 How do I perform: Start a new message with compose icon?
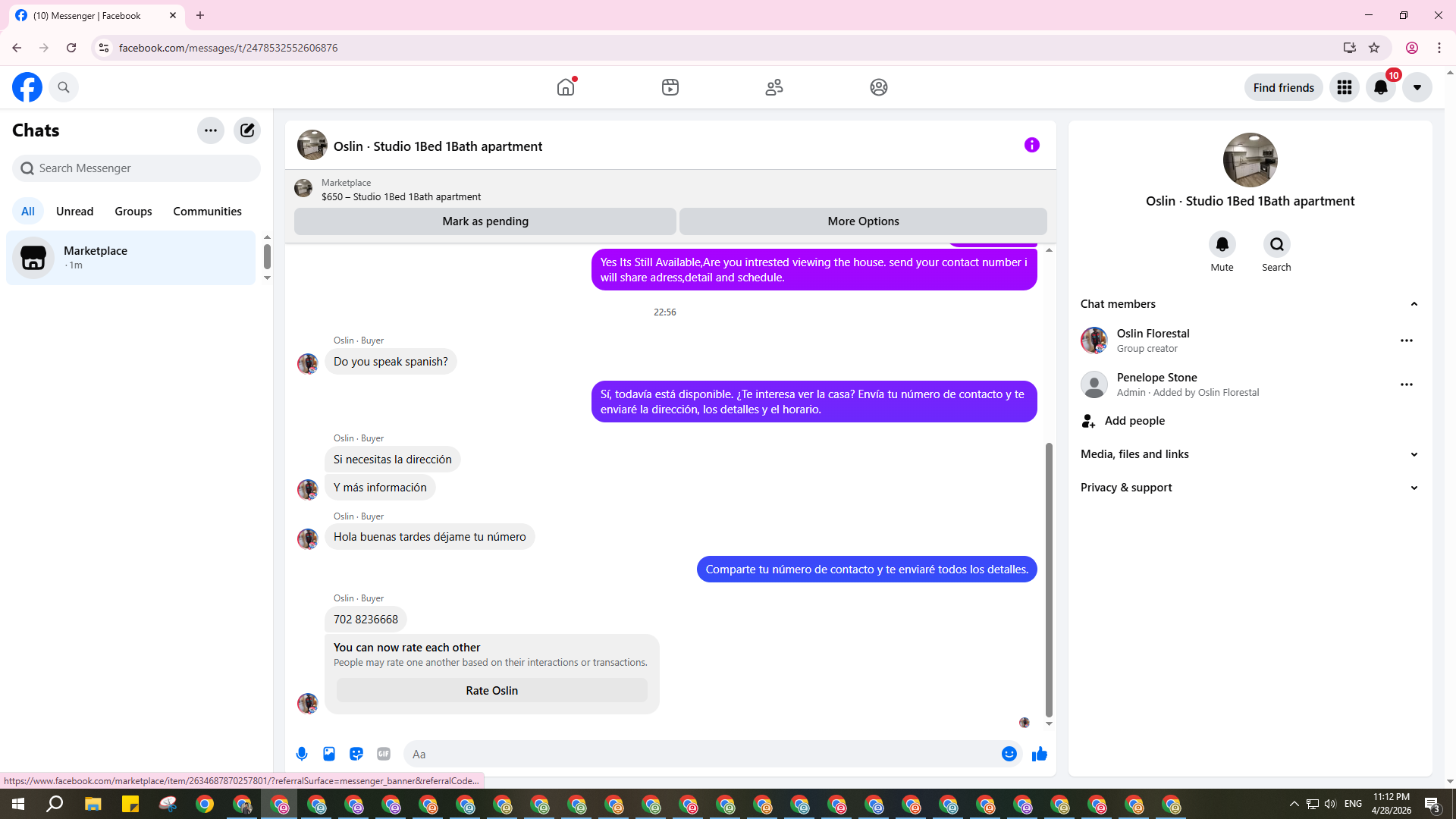point(247,130)
